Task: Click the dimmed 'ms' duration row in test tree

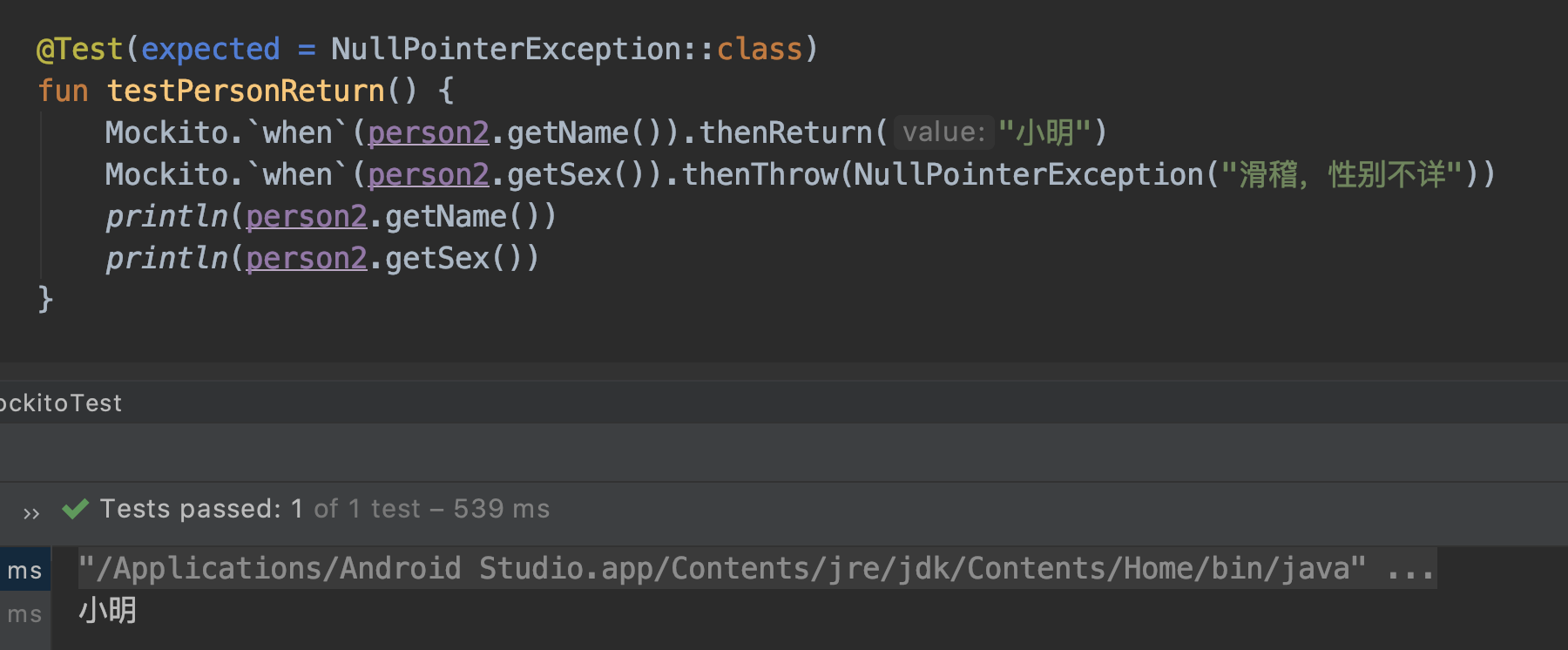Action: pyautogui.click(x=25, y=614)
